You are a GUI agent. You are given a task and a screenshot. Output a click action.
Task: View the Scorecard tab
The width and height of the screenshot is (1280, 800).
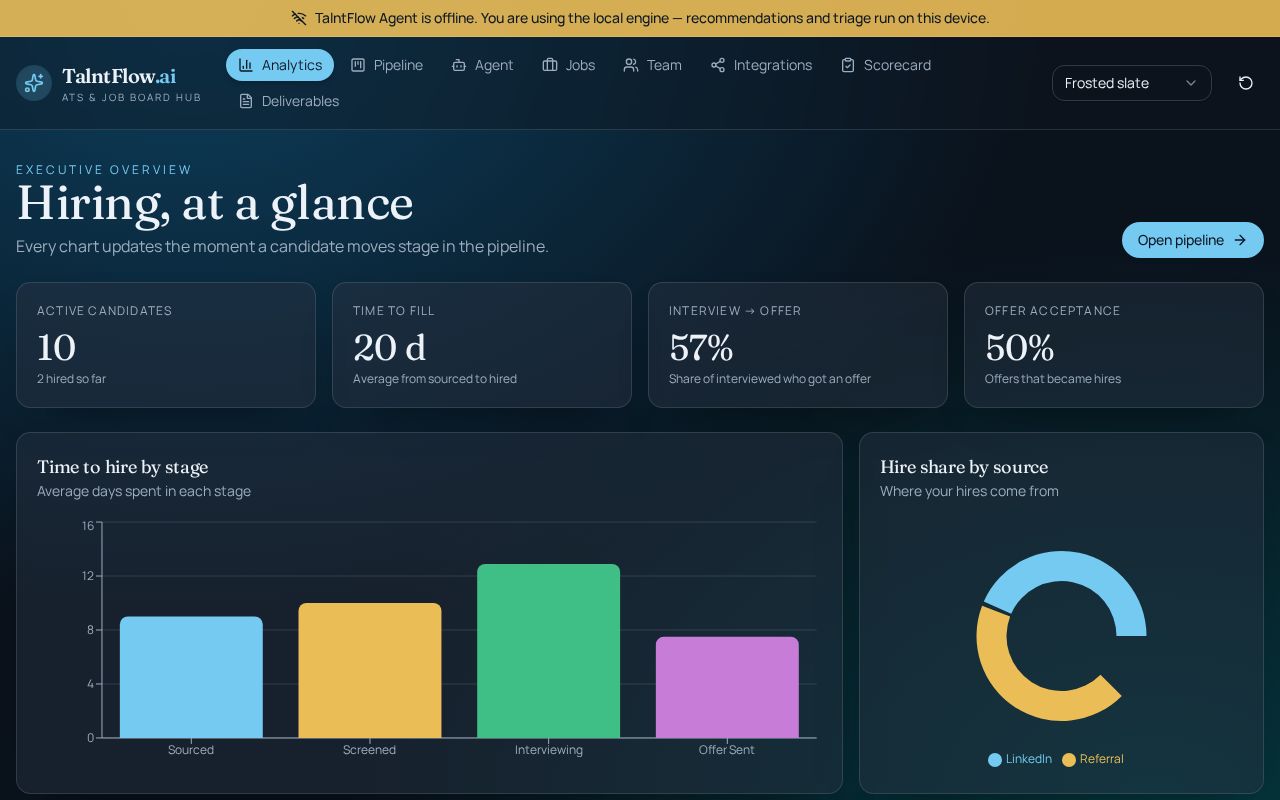click(886, 65)
